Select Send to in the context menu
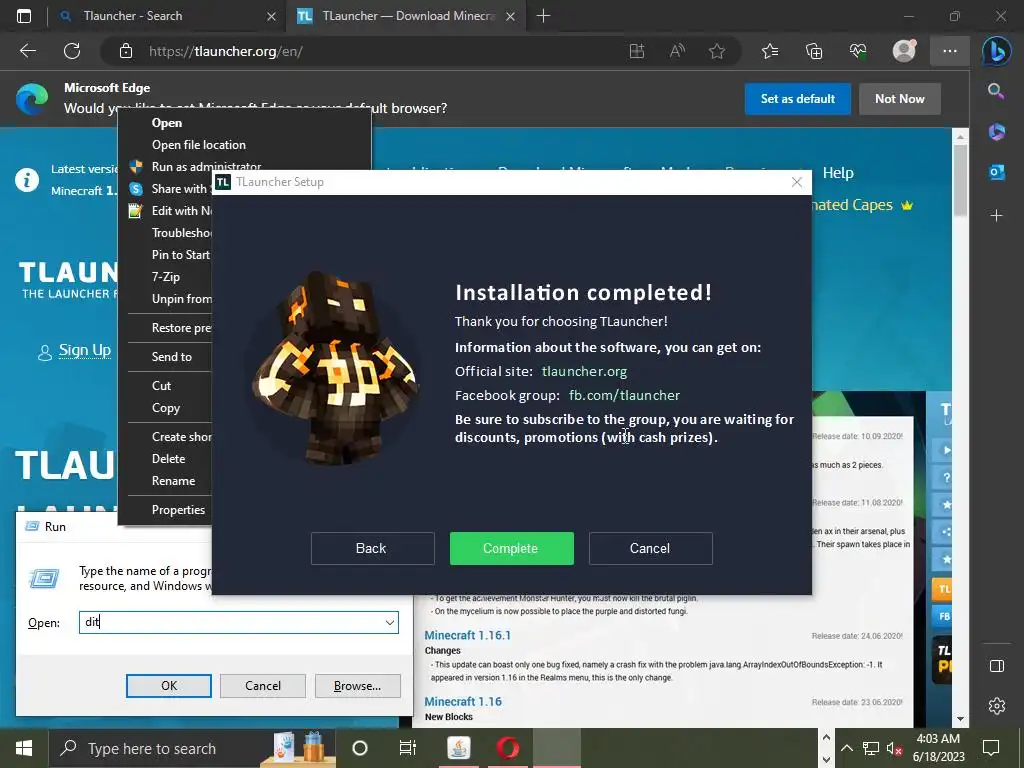 [x=171, y=357]
